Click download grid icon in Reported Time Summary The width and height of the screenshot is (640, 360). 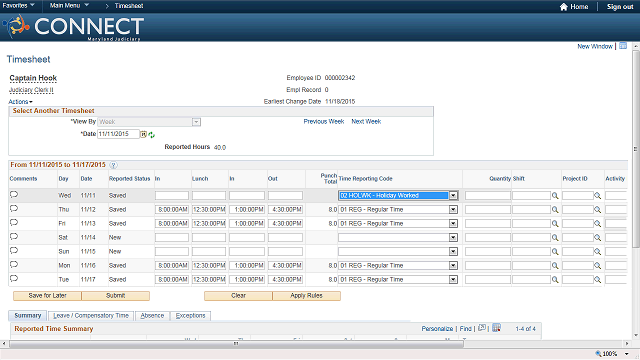496,328
